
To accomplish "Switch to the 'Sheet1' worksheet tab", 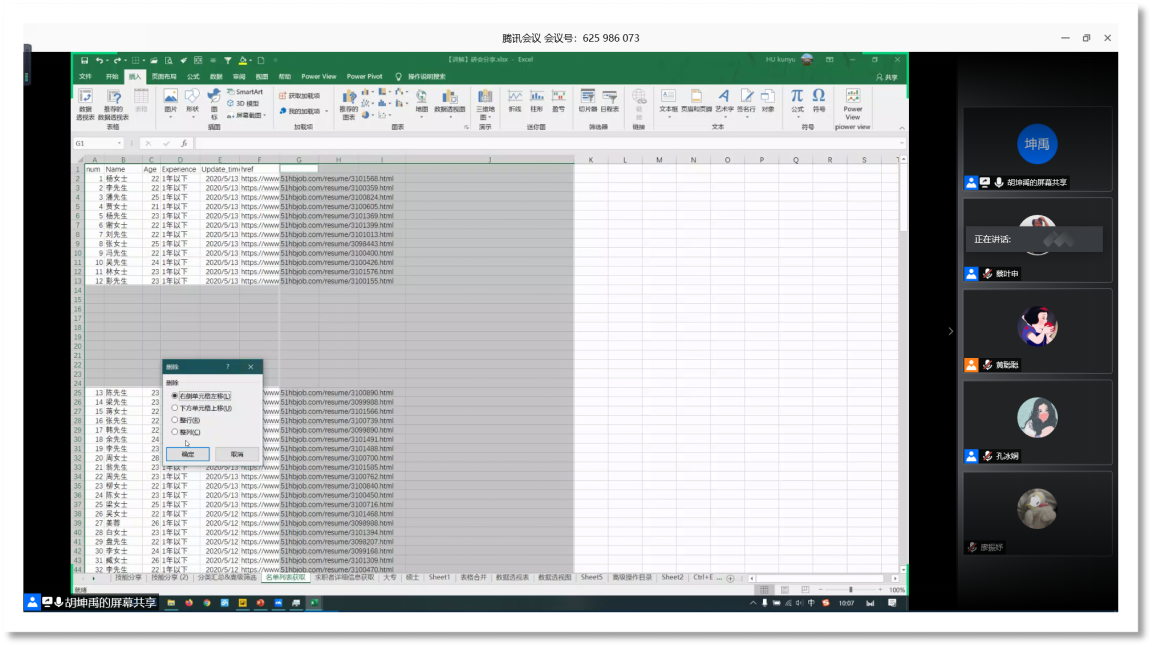I will (439, 577).
